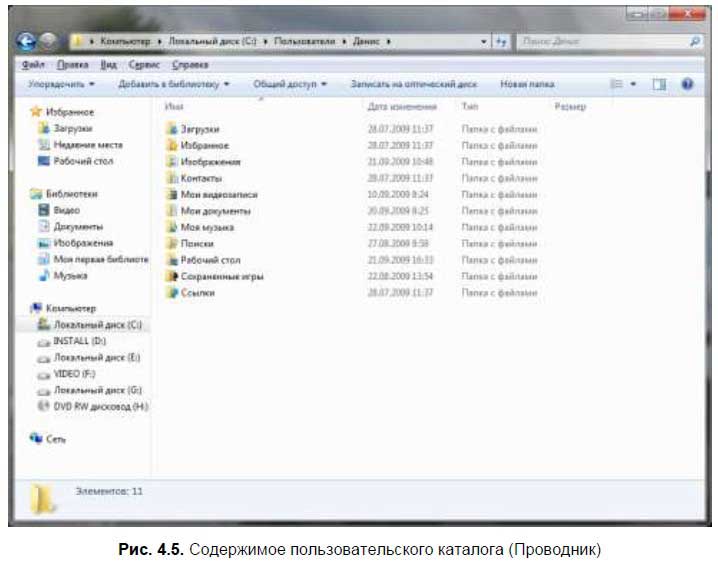
Task: Sort by Дата изменения column header
Action: point(402,107)
